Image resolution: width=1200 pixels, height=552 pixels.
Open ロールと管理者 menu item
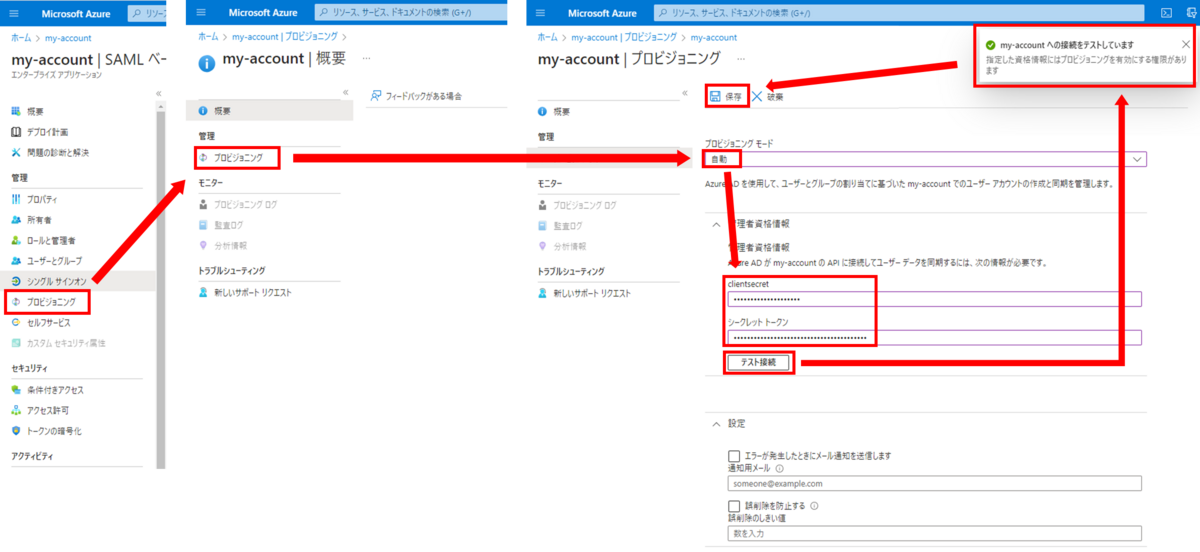click(43, 240)
